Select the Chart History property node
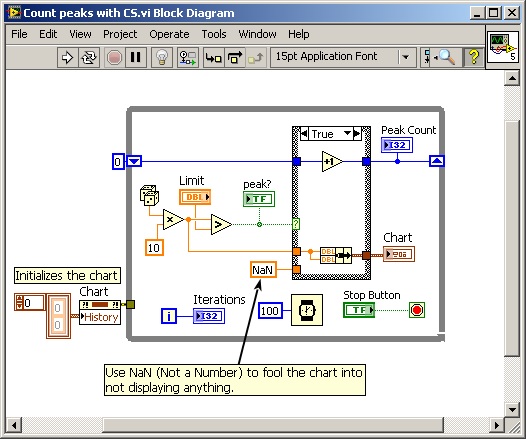526x439 pixels. tap(100, 312)
